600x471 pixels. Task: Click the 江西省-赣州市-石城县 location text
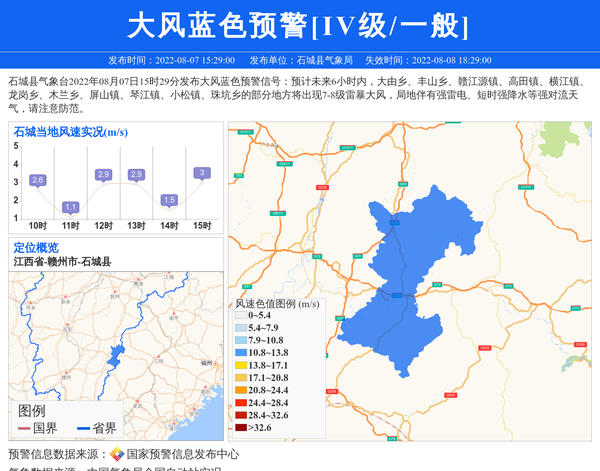click(62, 261)
